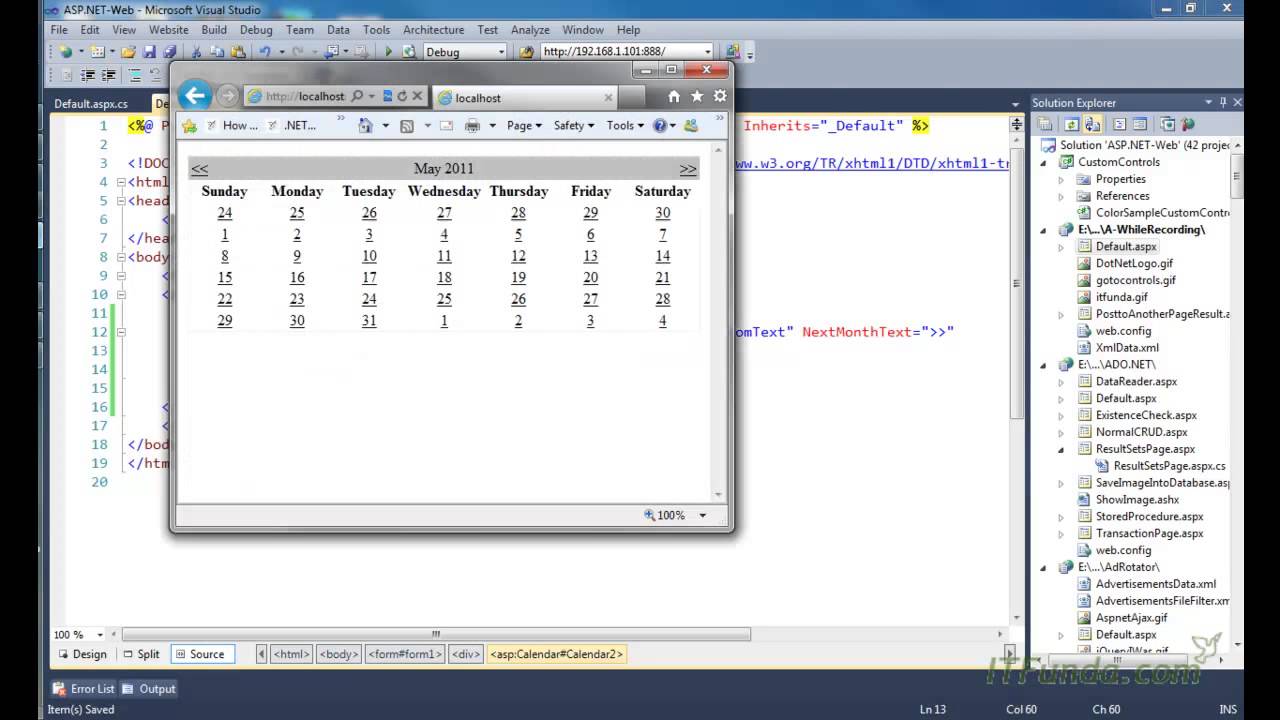Image resolution: width=1280 pixels, height=720 pixels.
Task: Select the localhost browser tab
Action: click(526, 97)
